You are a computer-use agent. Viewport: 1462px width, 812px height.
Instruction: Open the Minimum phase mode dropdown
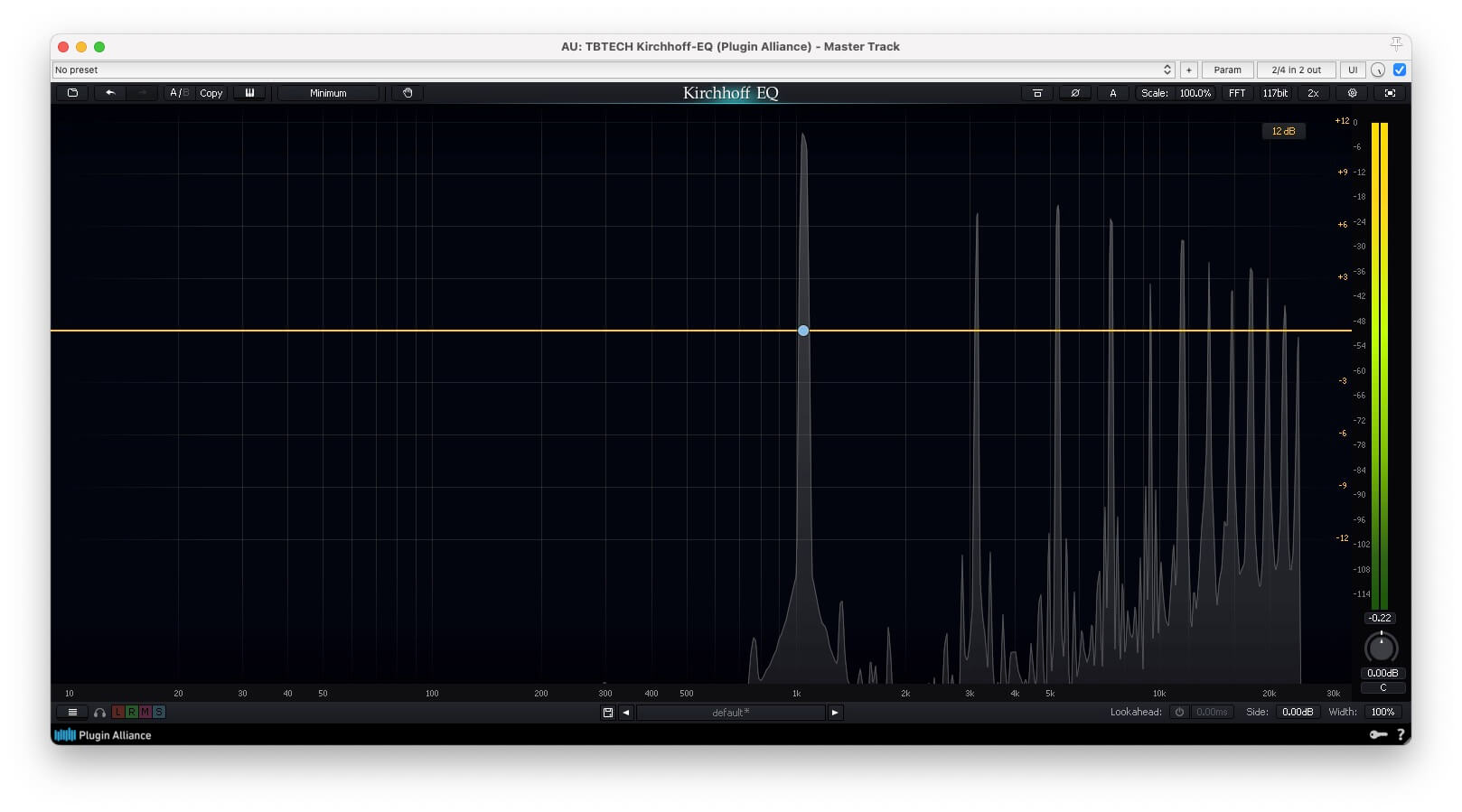point(328,93)
